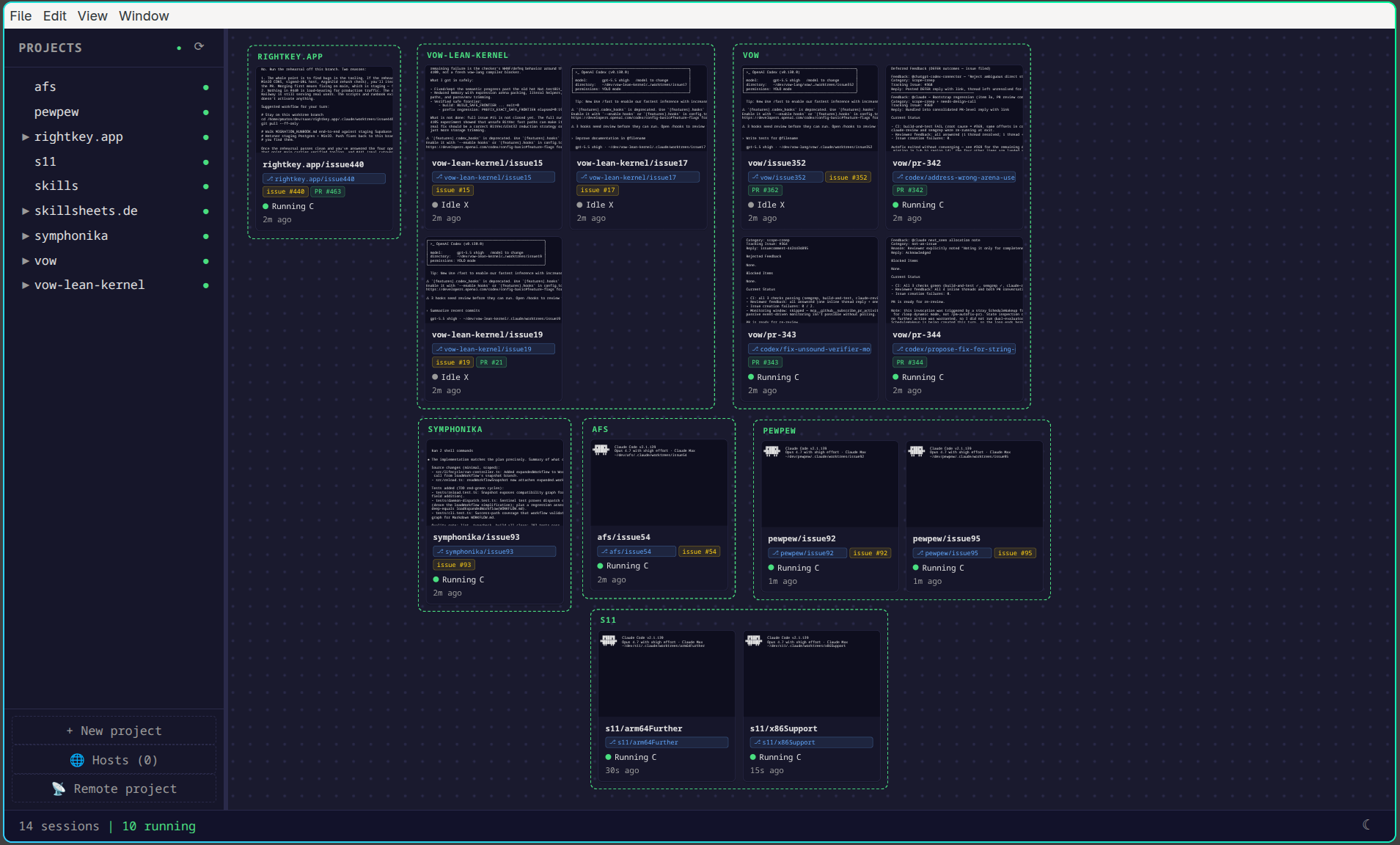The height and width of the screenshot is (845, 1400).
Task: Open vow-lean-kernel/issue15 terminal thumbnail
Action: 495,108
